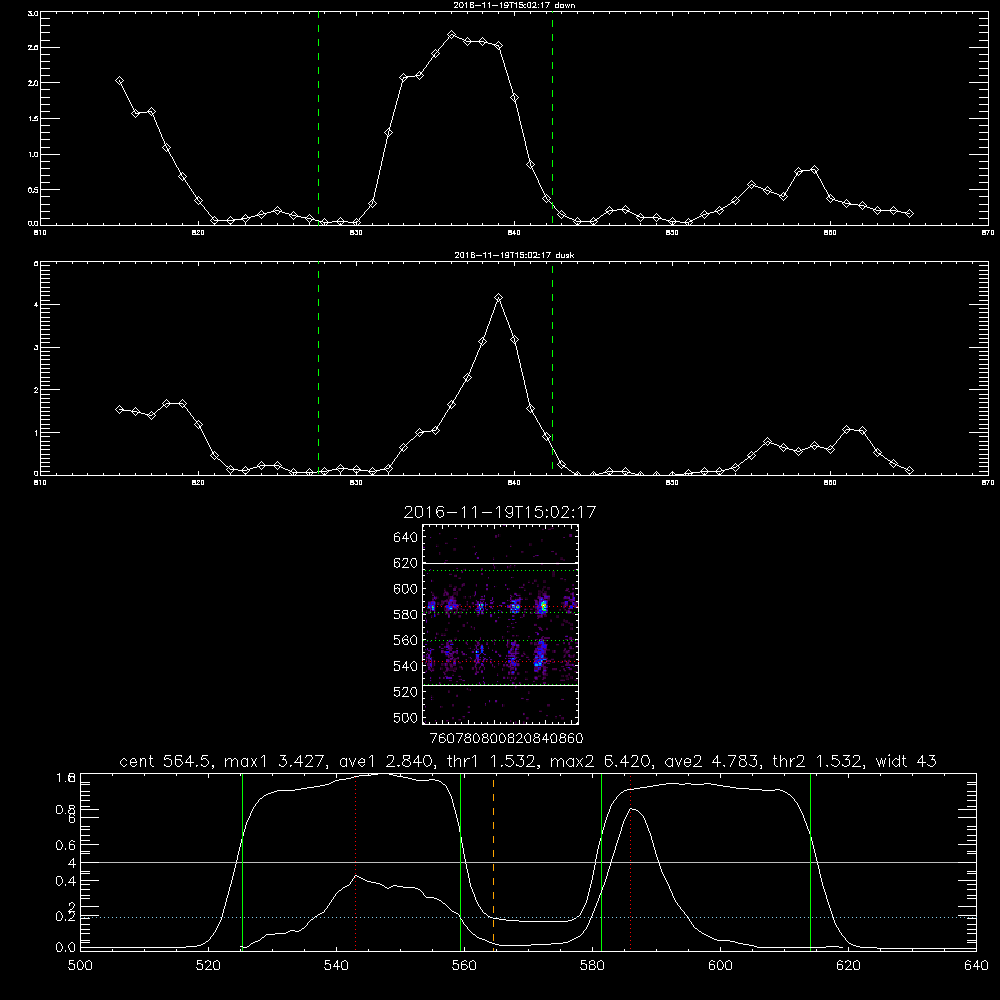Click the orange dashed center line in the bottom plot

[x=493, y=862]
